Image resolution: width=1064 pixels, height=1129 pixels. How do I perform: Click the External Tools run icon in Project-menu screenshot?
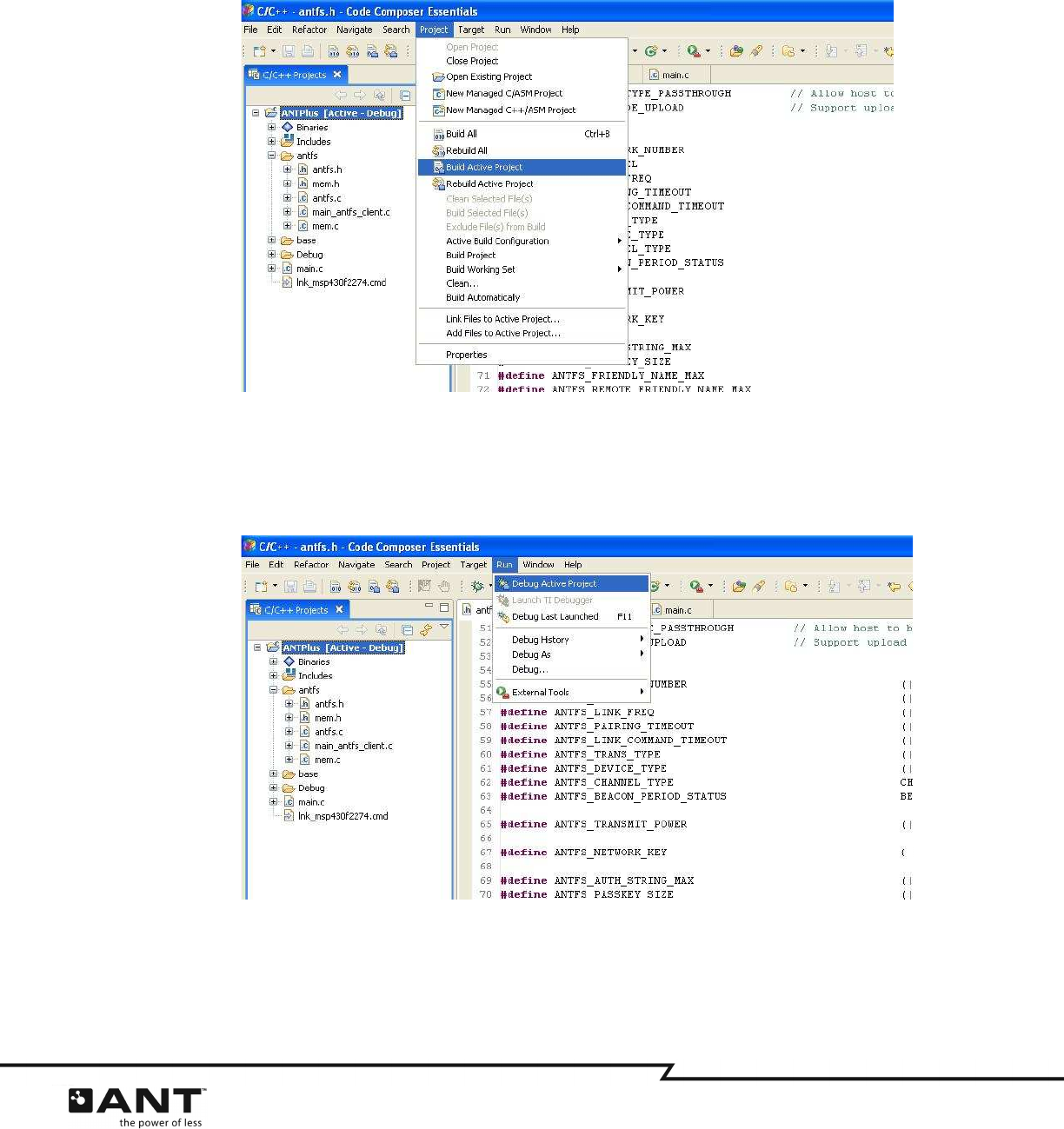pos(693,51)
